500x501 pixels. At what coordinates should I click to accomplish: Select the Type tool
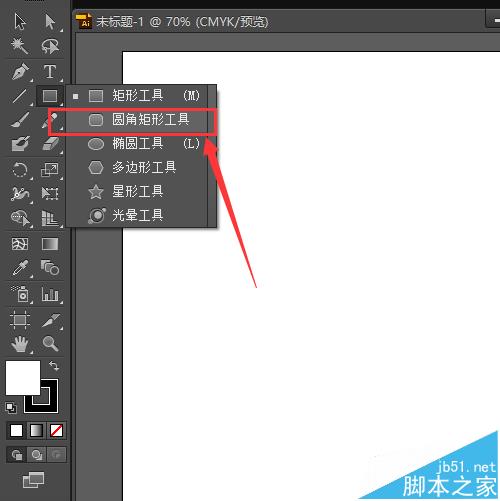50,71
